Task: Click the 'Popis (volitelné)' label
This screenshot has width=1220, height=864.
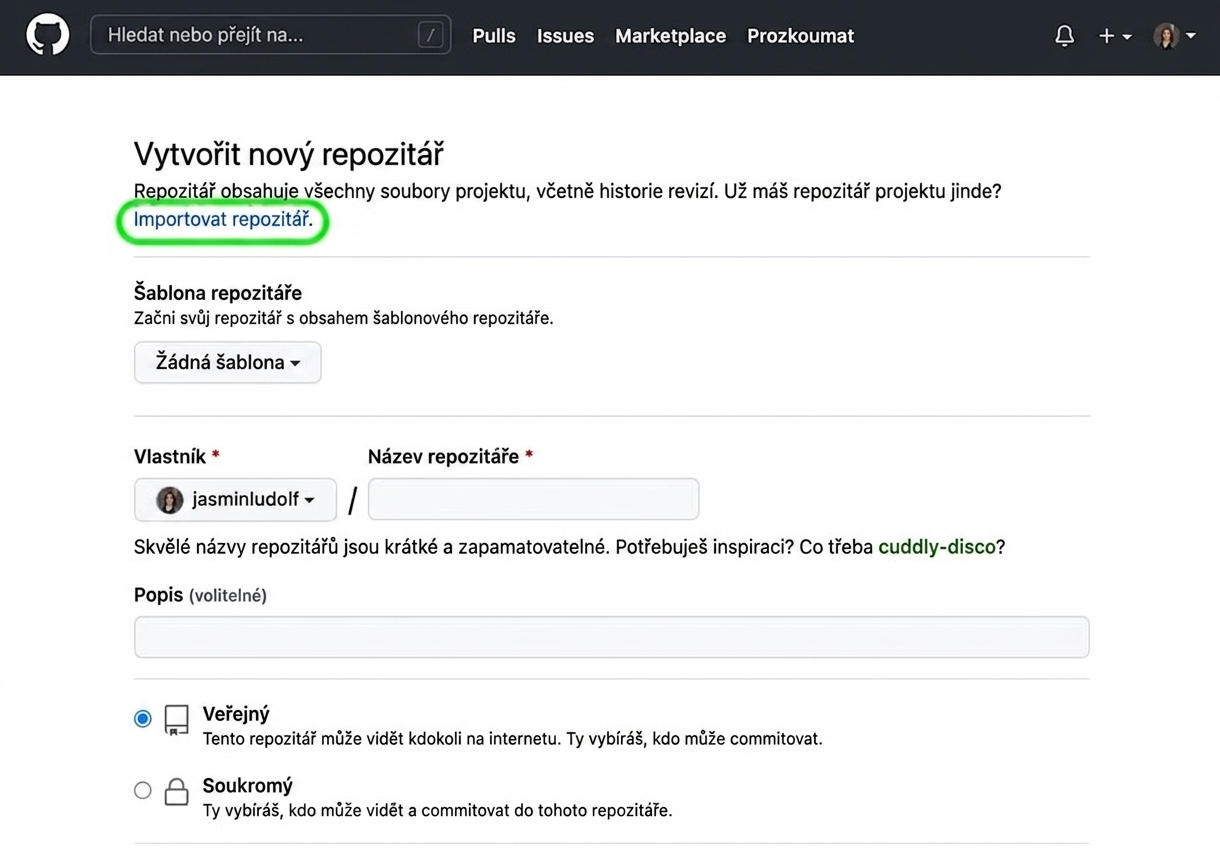Action: (x=200, y=595)
